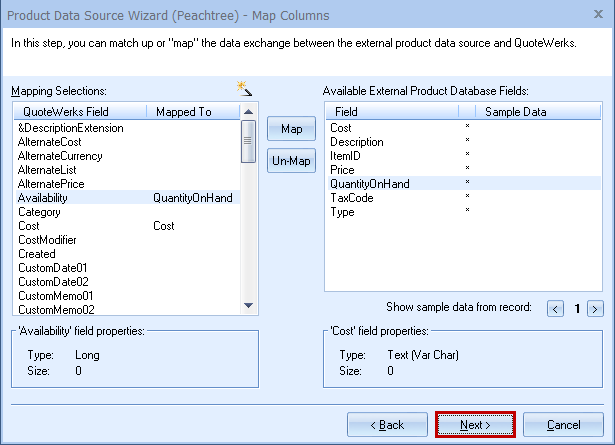Image resolution: width=615 pixels, height=445 pixels.
Task: Select the TaxCode external database field
Action: click(464, 198)
